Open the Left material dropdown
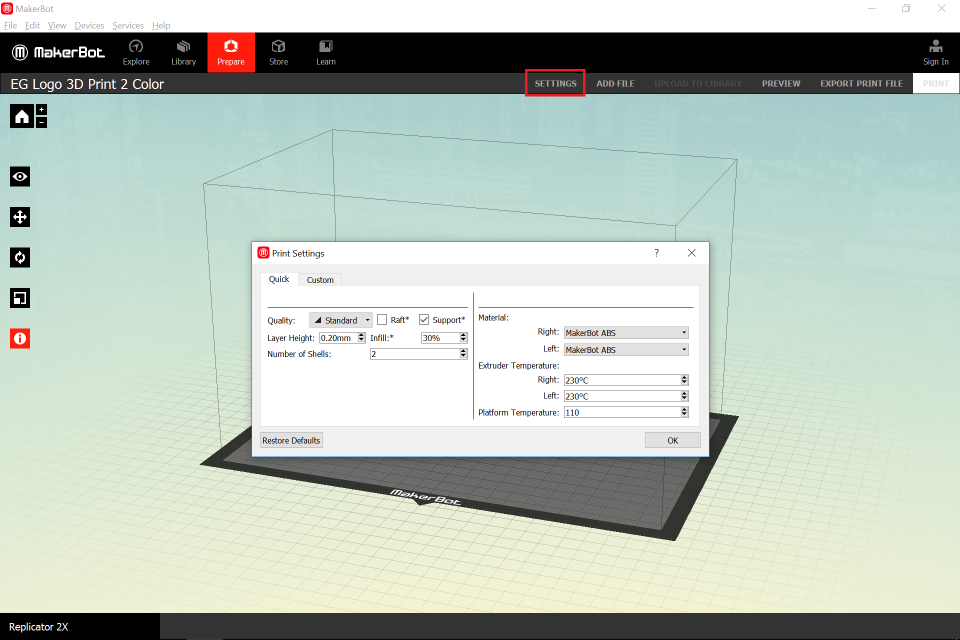The height and width of the screenshot is (640, 960). 626,350
